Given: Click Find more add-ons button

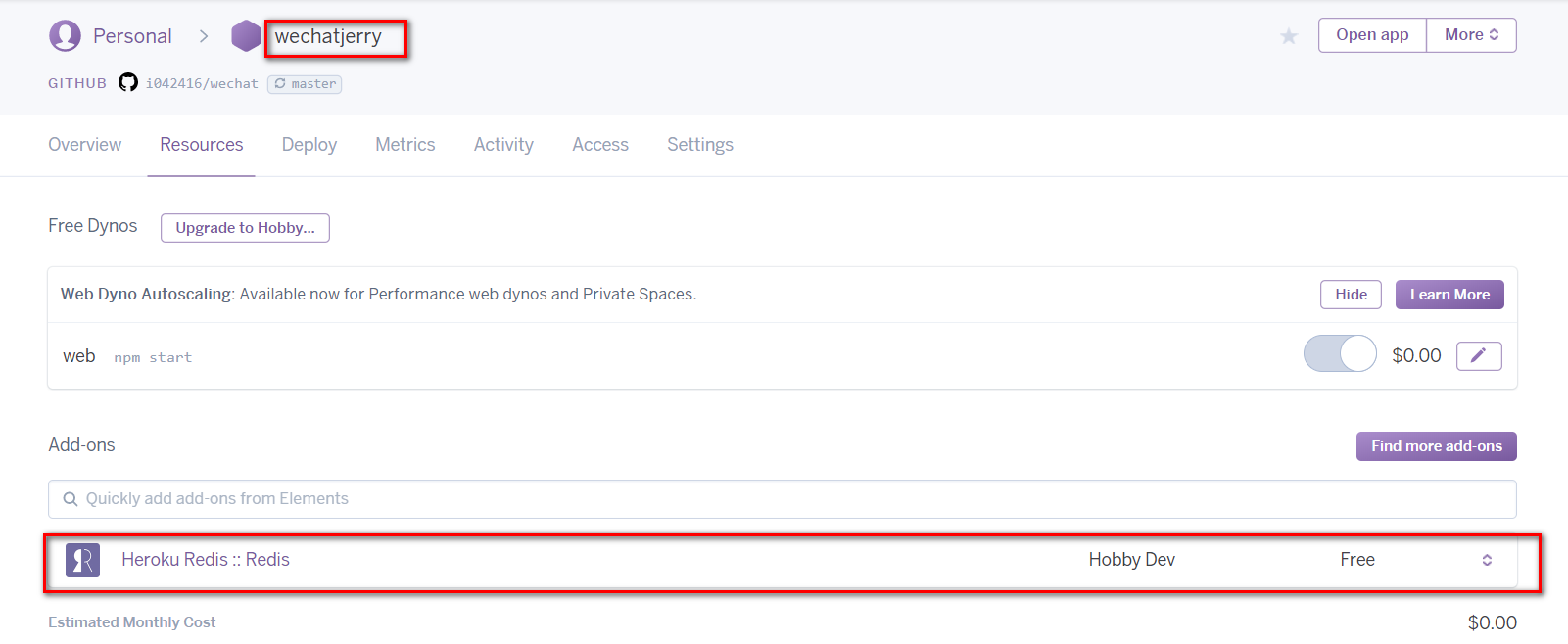Looking at the screenshot, I should click(x=1437, y=446).
